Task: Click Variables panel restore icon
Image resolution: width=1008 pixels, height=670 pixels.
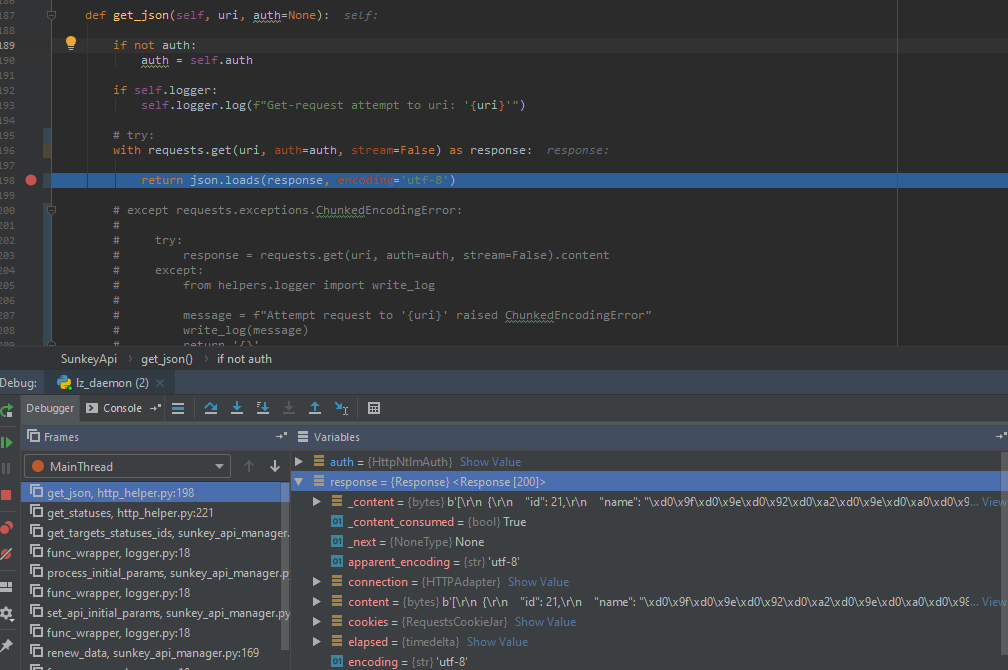Action: click(1001, 437)
